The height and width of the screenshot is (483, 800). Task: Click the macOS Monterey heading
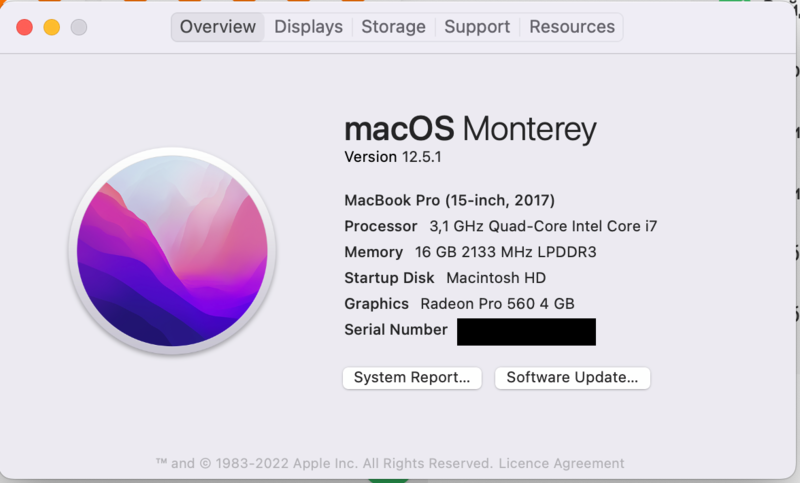coord(470,129)
